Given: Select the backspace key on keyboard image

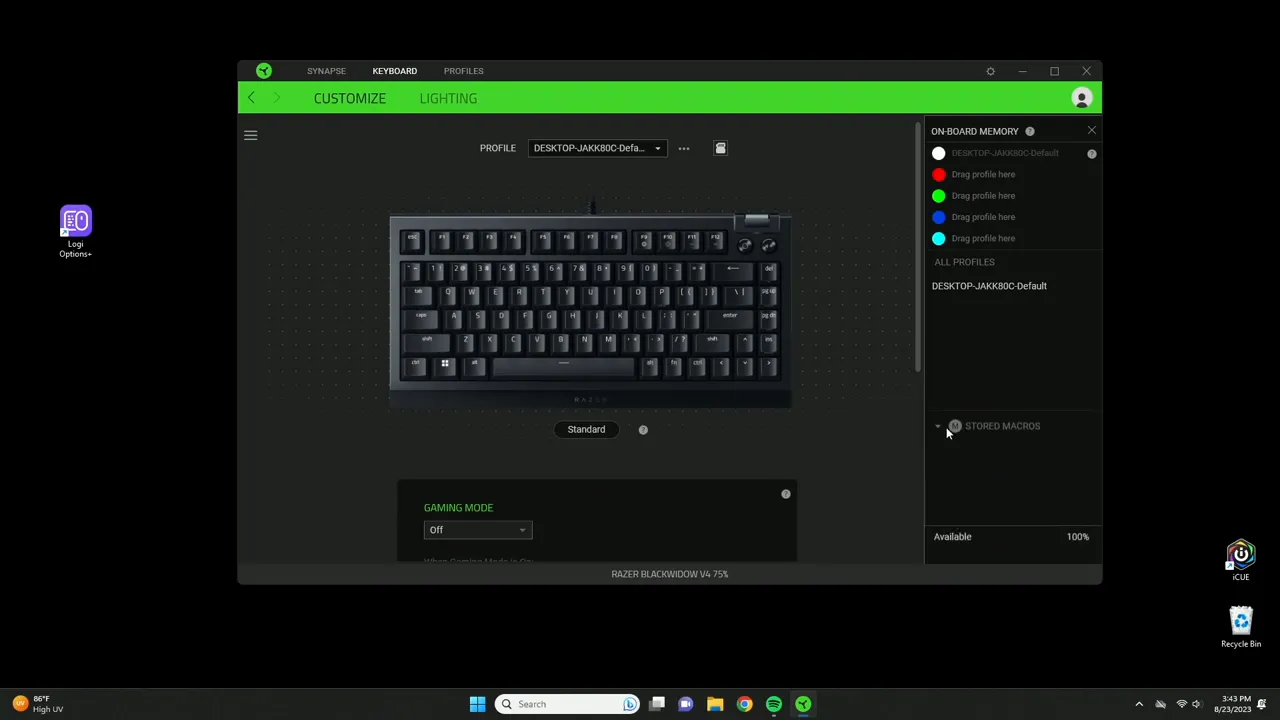Looking at the screenshot, I should 734,270.
